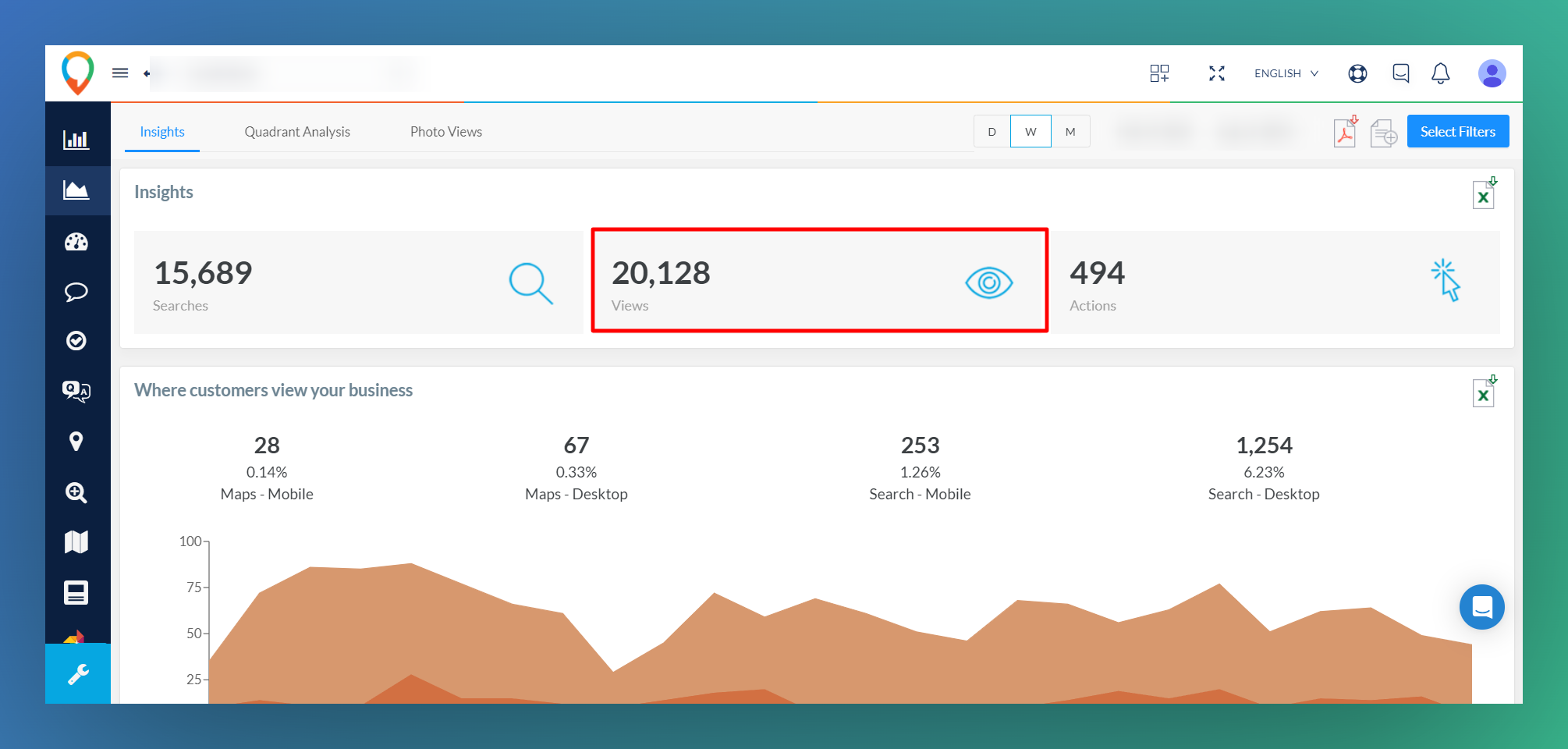Download Insights data as Excel
Viewport: 1568px width, 749px height.
[x=1483, y=194]
